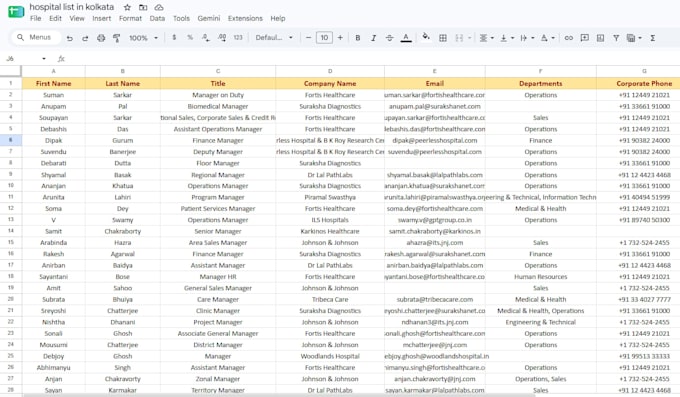The image size is (680, 397).
Task: Open the Extensions menu
Action: (x=245, y=18)
